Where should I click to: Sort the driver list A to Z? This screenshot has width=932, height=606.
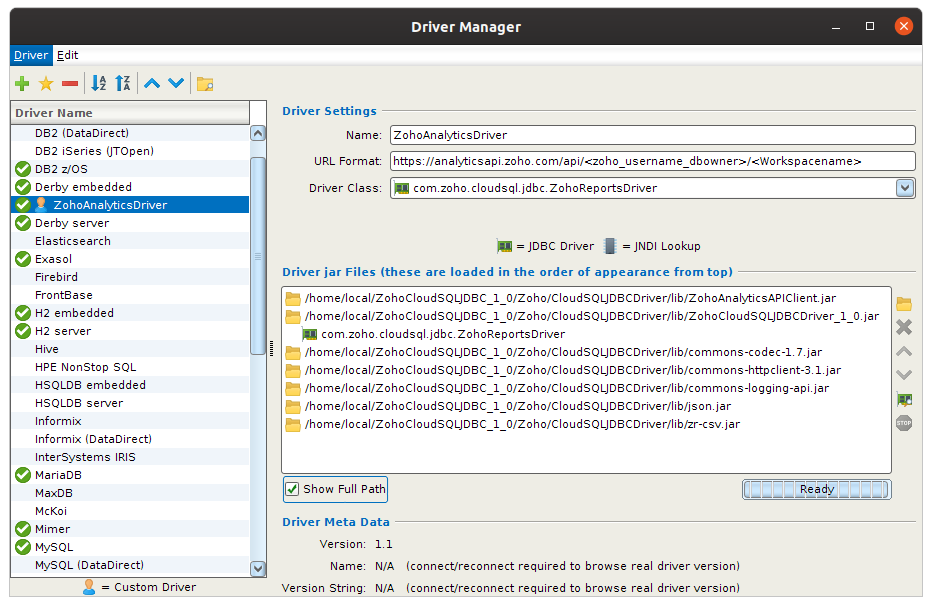click(x=99, y=84)
